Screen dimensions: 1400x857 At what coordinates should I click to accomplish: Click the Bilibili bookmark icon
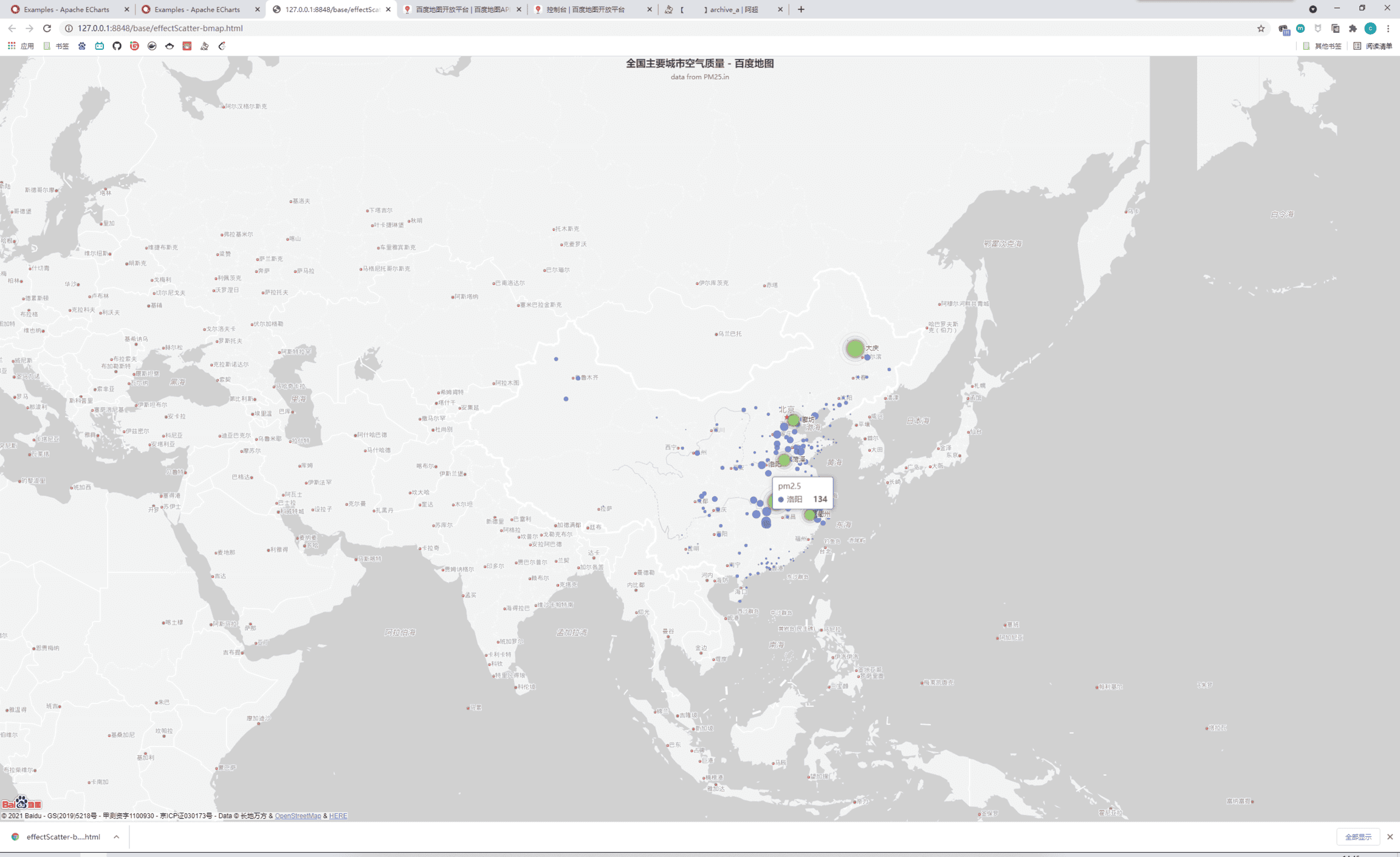[100, 46]
